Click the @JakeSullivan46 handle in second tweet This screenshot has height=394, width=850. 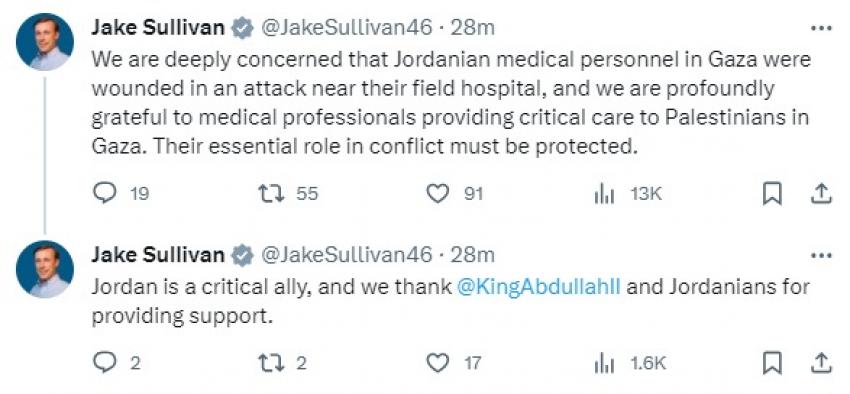pos(347,255)
